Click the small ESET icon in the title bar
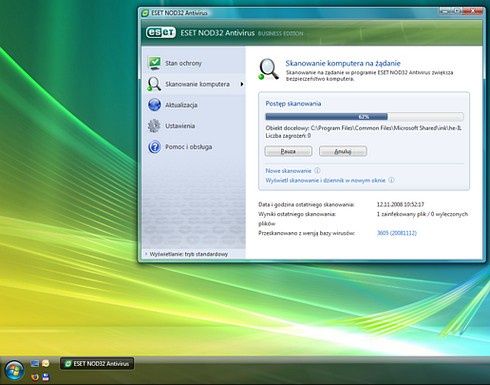 pyautogui.click(x=145, y=13)
